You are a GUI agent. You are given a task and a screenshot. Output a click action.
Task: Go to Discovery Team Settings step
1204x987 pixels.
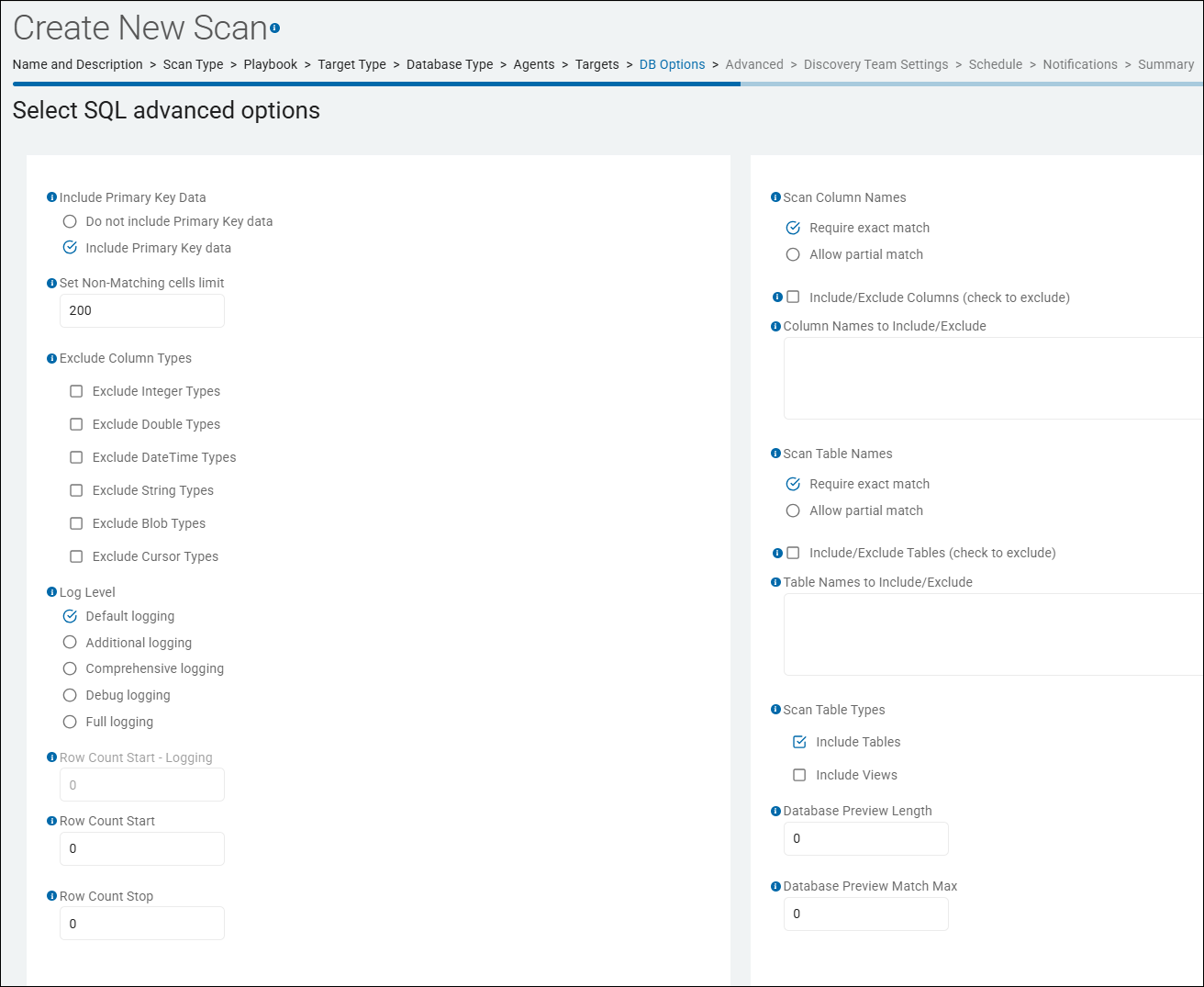click(876, 64)
